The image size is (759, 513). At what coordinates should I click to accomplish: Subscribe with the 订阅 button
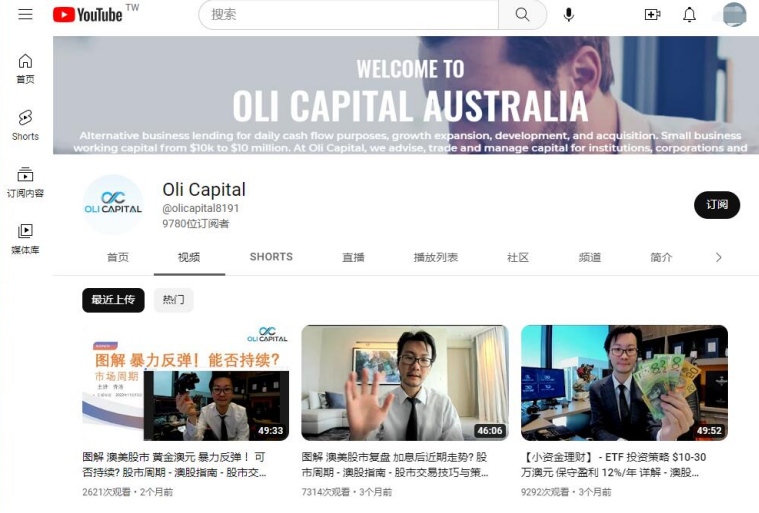(716, 205)
